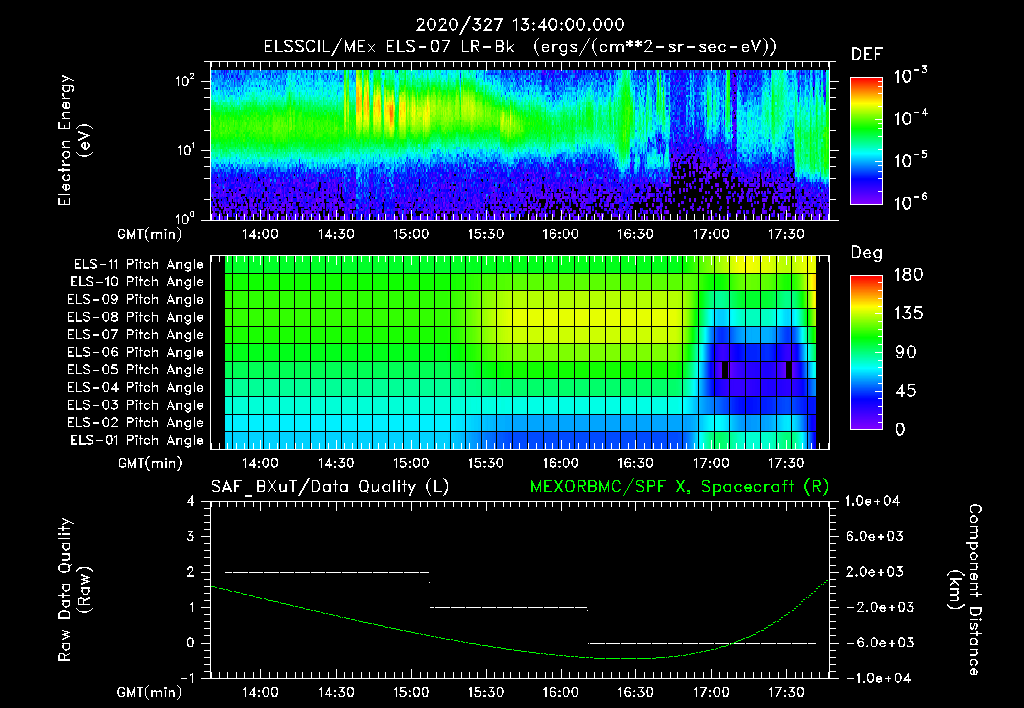Select the SAF_BXuT/Data Quality (L) legend
Screen dimensions: 1024x708
click(x=330, y=487)
